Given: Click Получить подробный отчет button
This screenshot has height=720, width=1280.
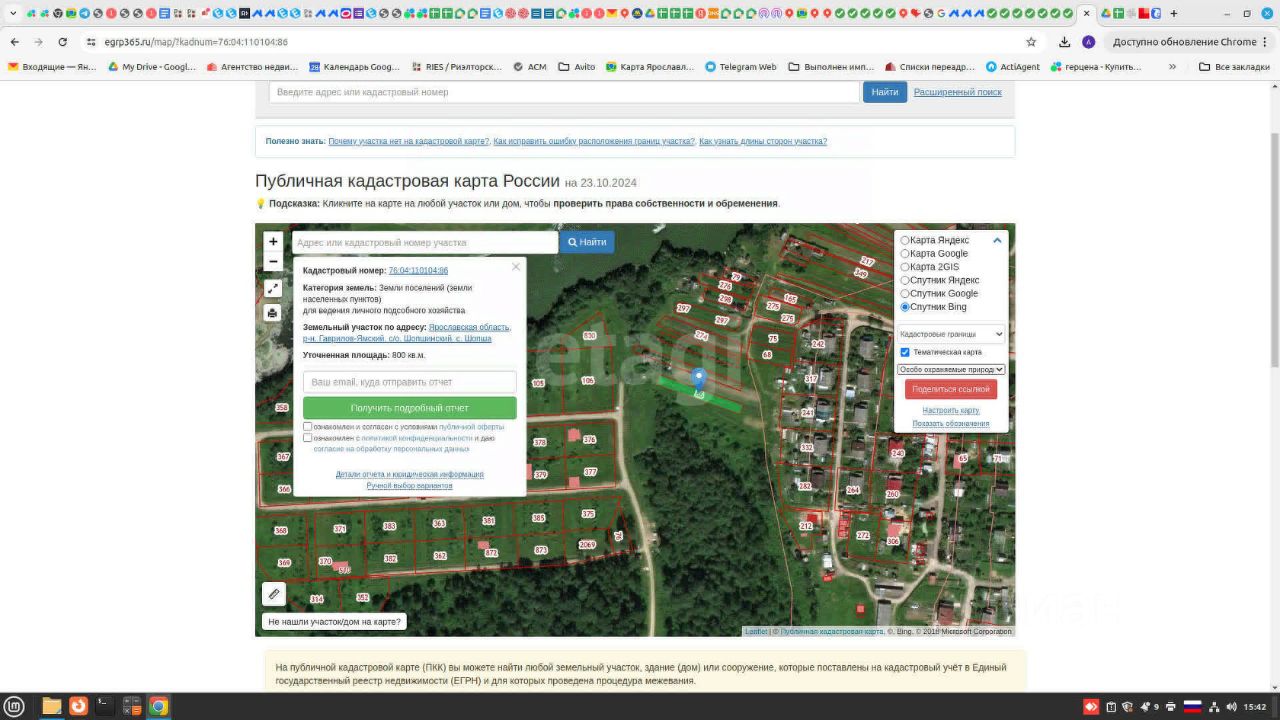Looking at the screenshot, I should click(x=409, y=408).
